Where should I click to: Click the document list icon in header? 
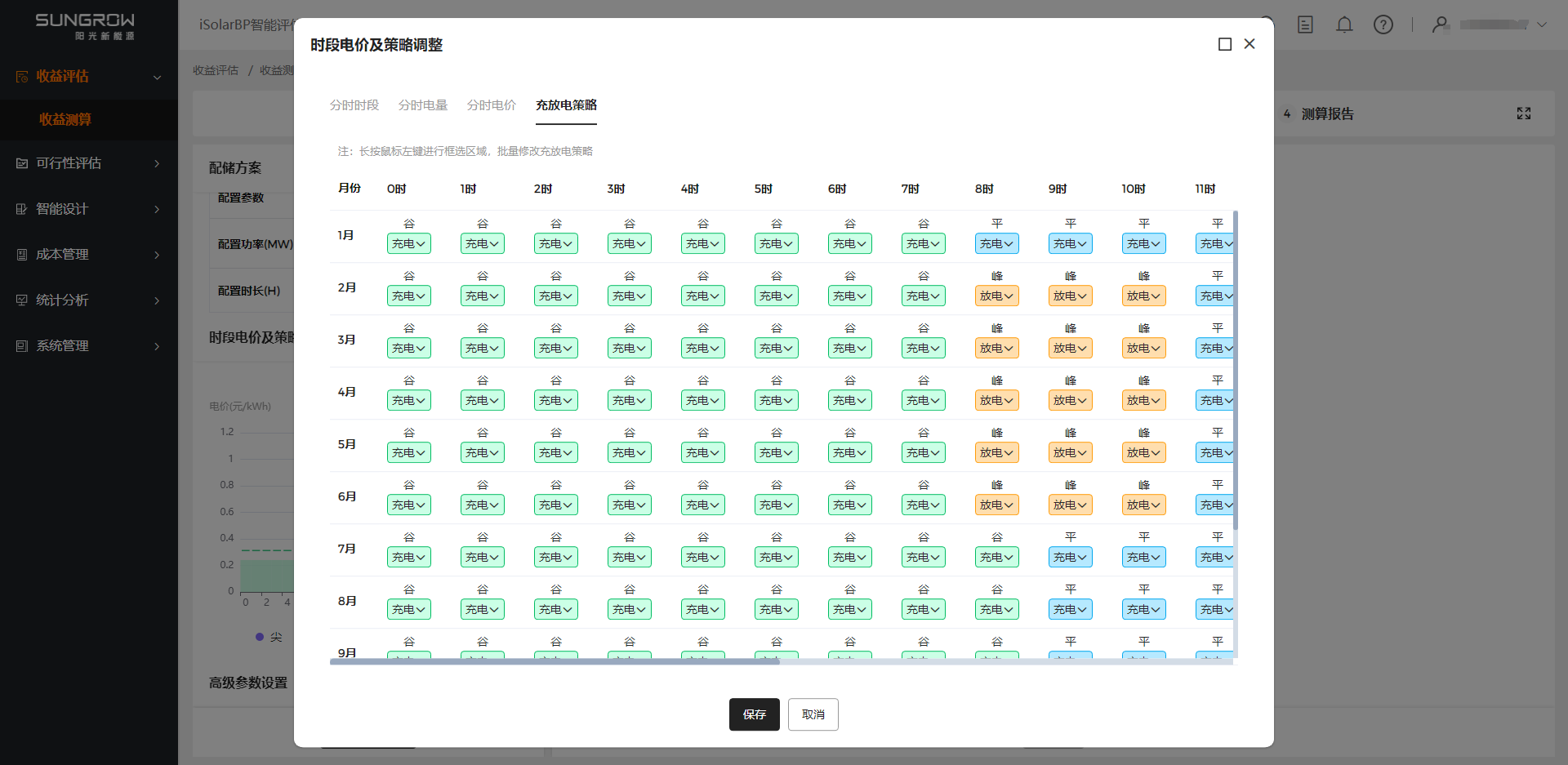[1305, 24]
